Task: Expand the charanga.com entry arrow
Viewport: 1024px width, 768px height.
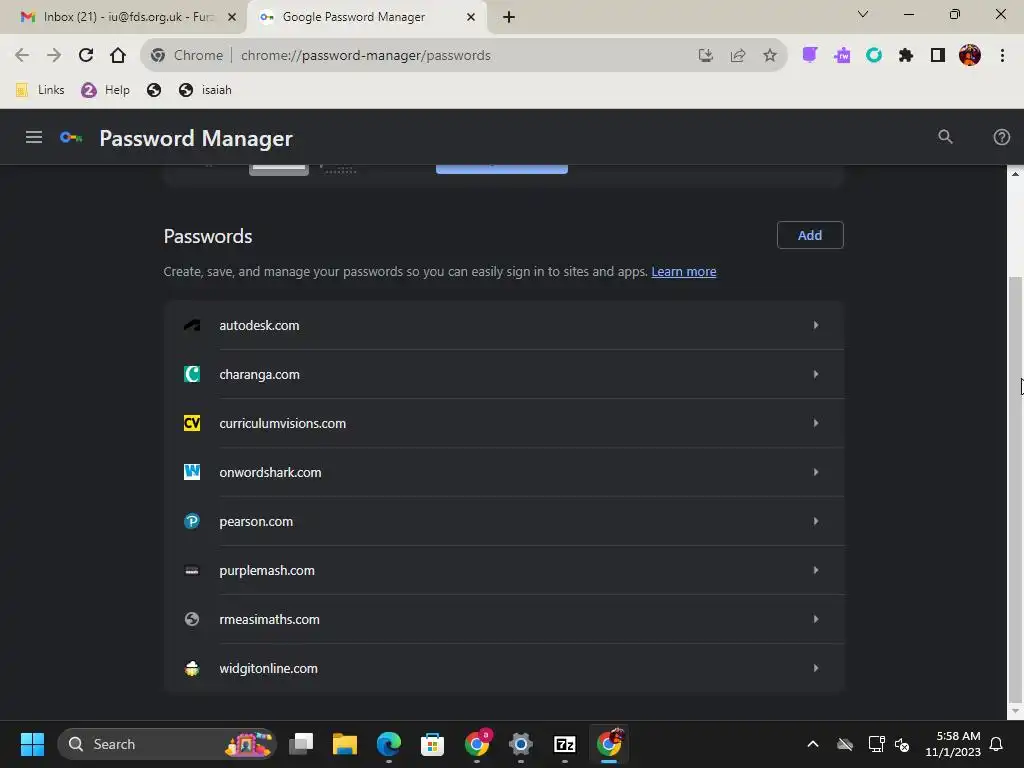Action: pos(816,374)
